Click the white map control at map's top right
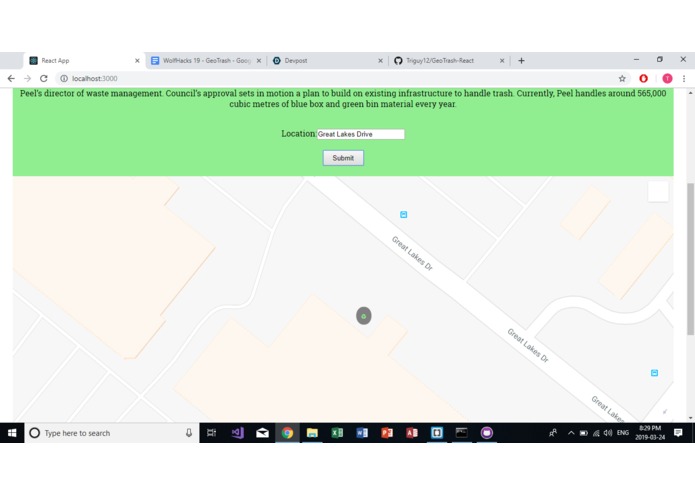This screenshot has height=494, width=695. pyautogui.click(x=658, y=191)
